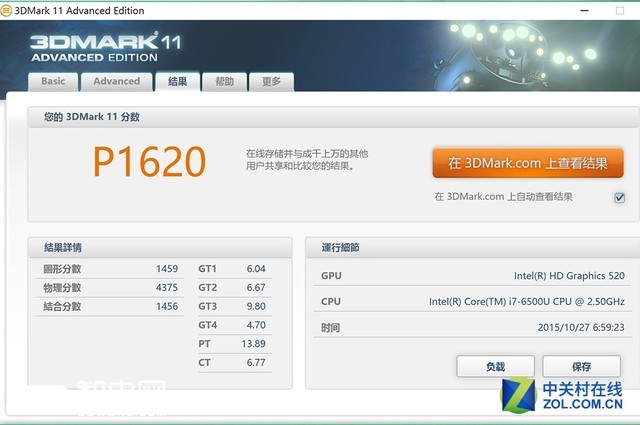This screenshot has width=640, height=425.
Task: Click the P1620 score value
Action: [x=149, y=162]
